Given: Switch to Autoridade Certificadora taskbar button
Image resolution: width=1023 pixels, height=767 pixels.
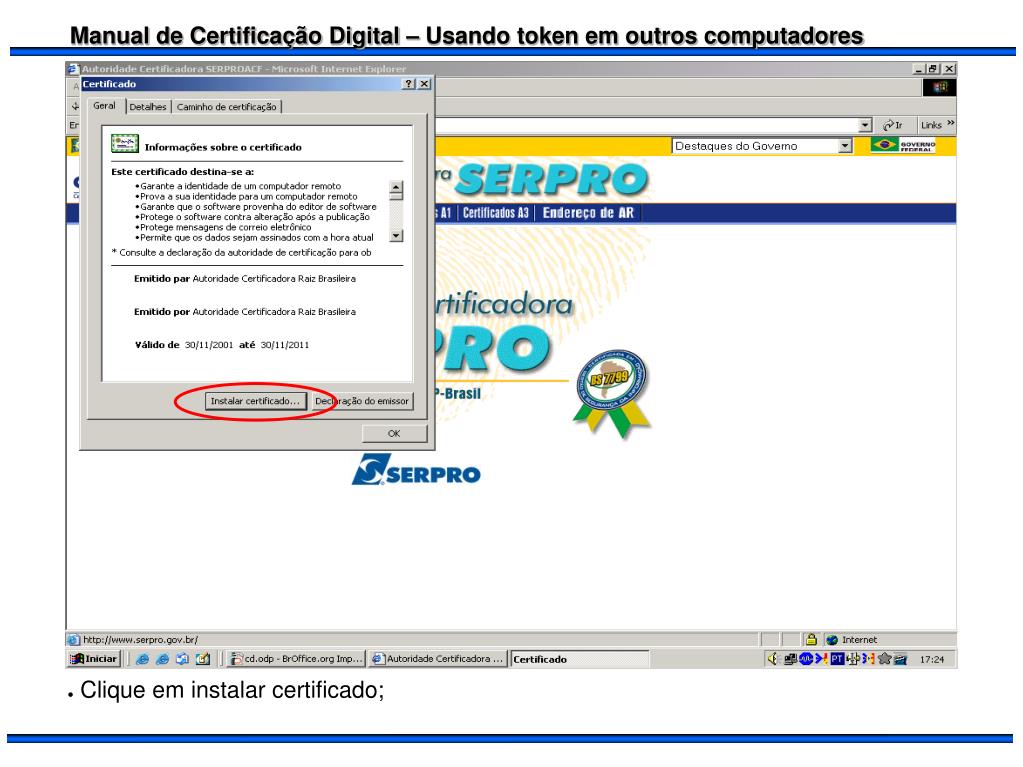Looking at the screenshot, I should tap(438, 659).
